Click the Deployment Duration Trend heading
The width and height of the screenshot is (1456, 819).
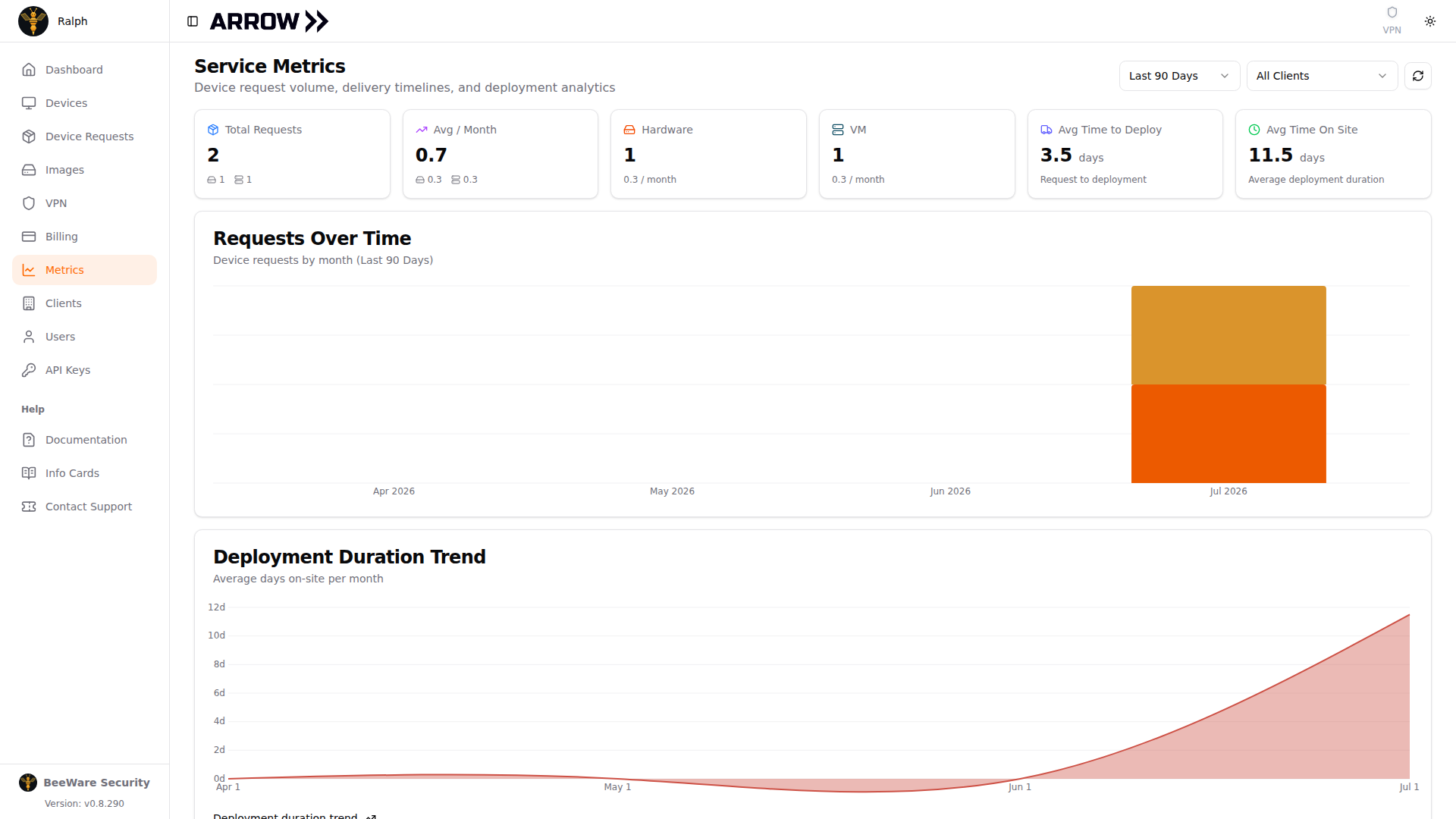tap(350, 557)
